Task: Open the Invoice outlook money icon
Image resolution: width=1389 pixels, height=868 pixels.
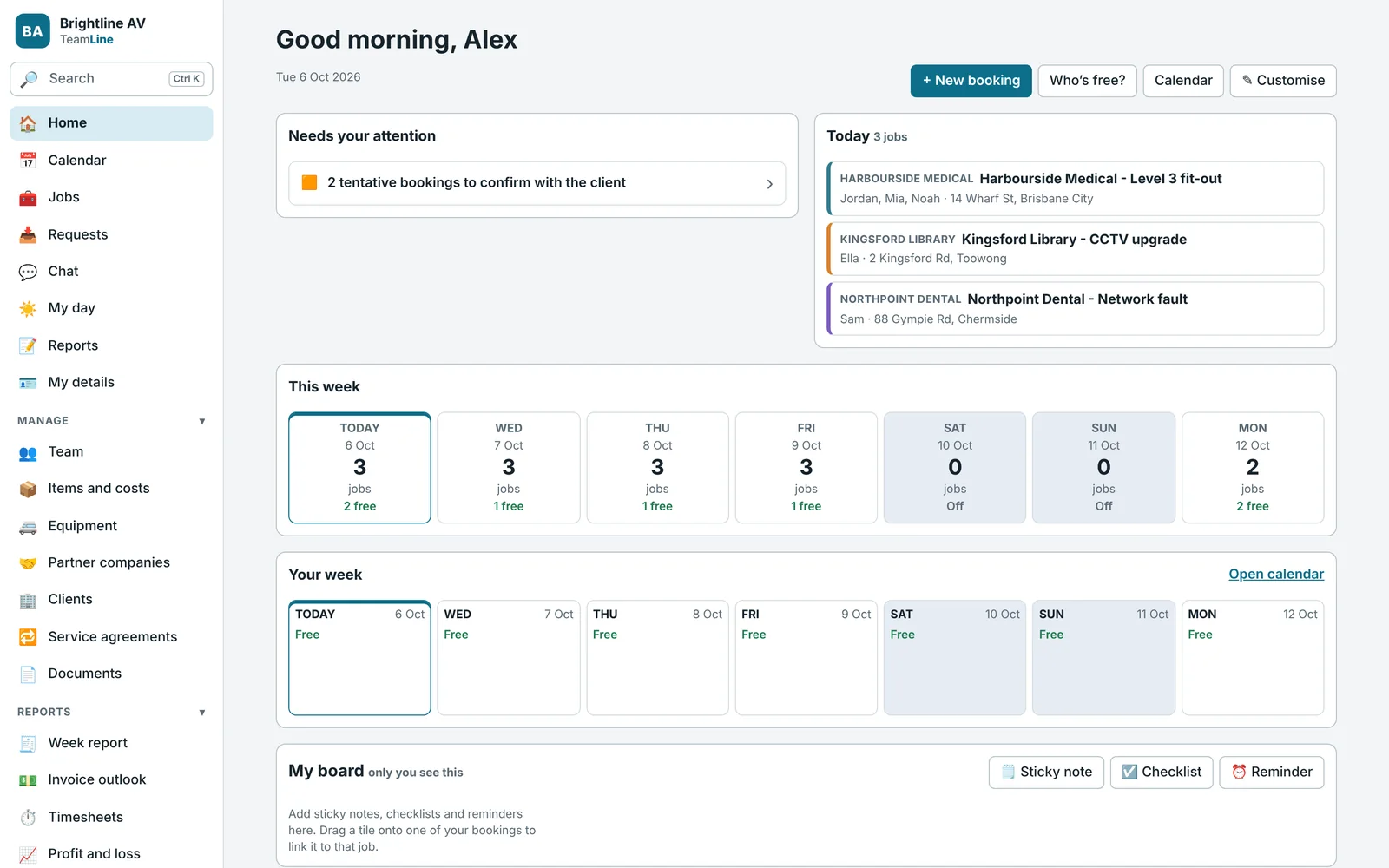Action: [x=28, y=780]
